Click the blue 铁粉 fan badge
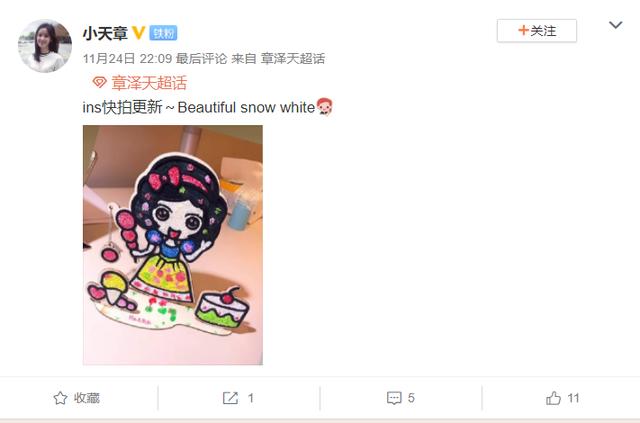This screenshot has height=423, width=640. click(x=163, y=33)
